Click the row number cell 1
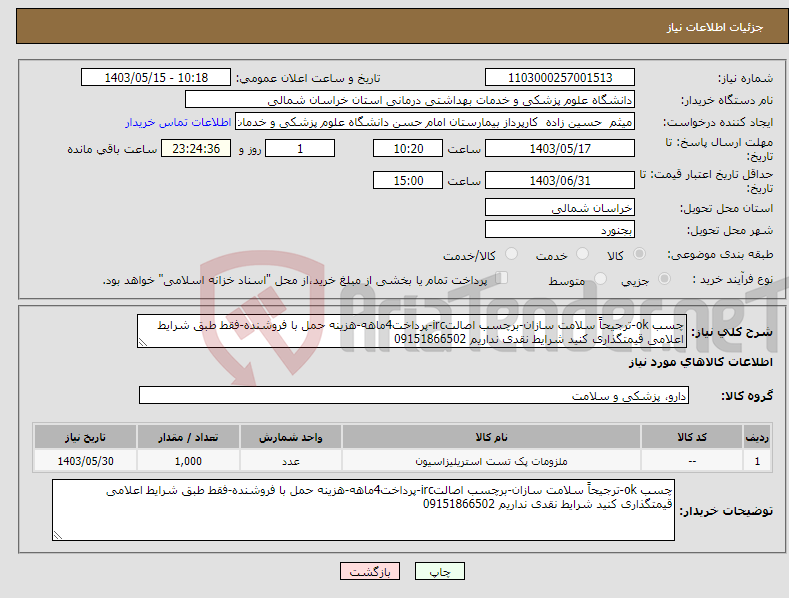 [757, 461]
